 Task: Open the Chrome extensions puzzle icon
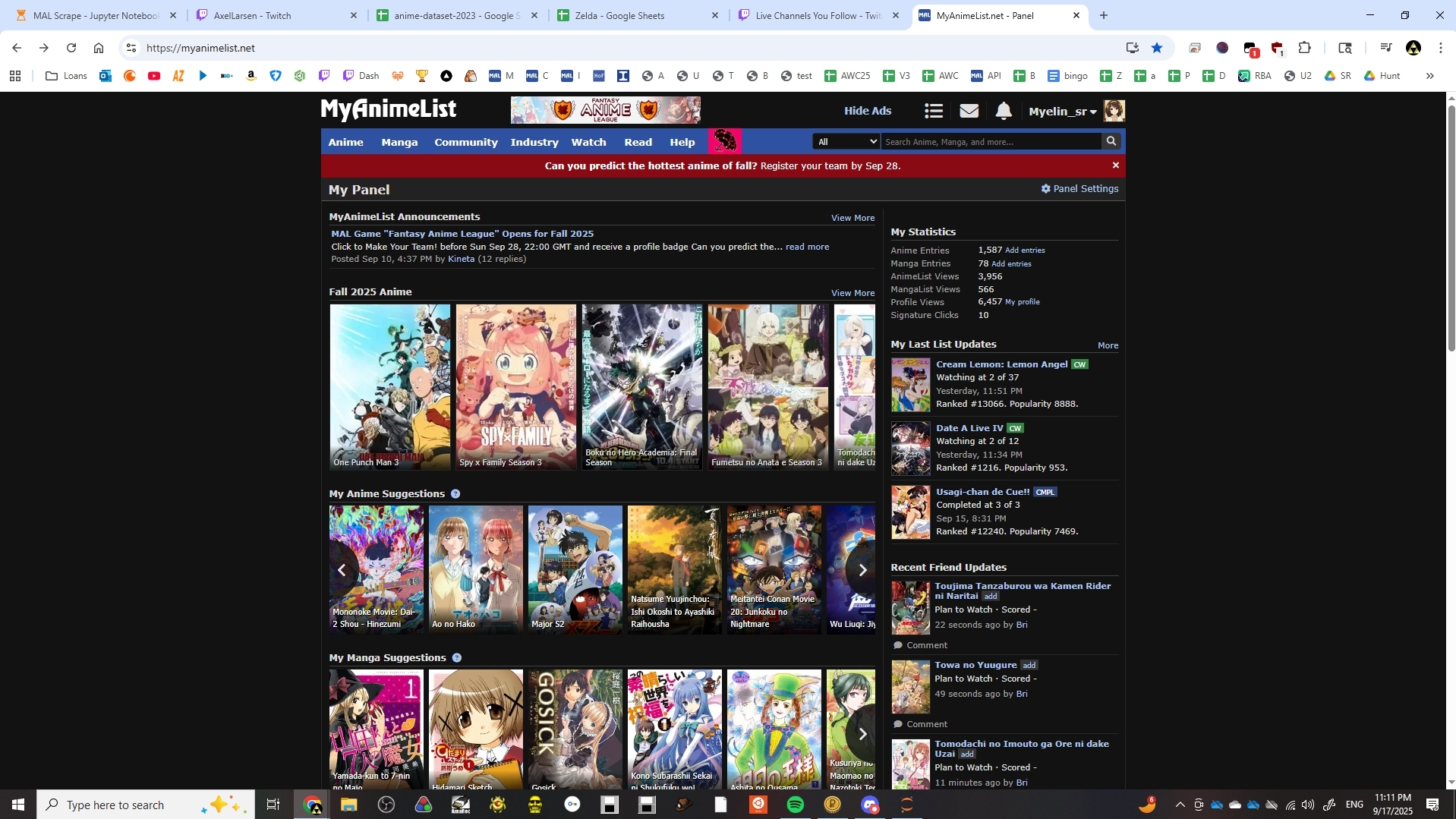[1304, 48]
